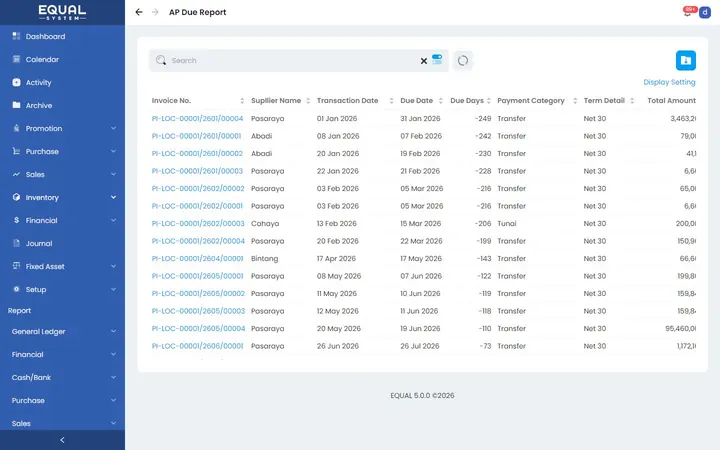Click the Calendar sidebar icon
This screenshot has height=450, width=720.
[x=17, y=59]
